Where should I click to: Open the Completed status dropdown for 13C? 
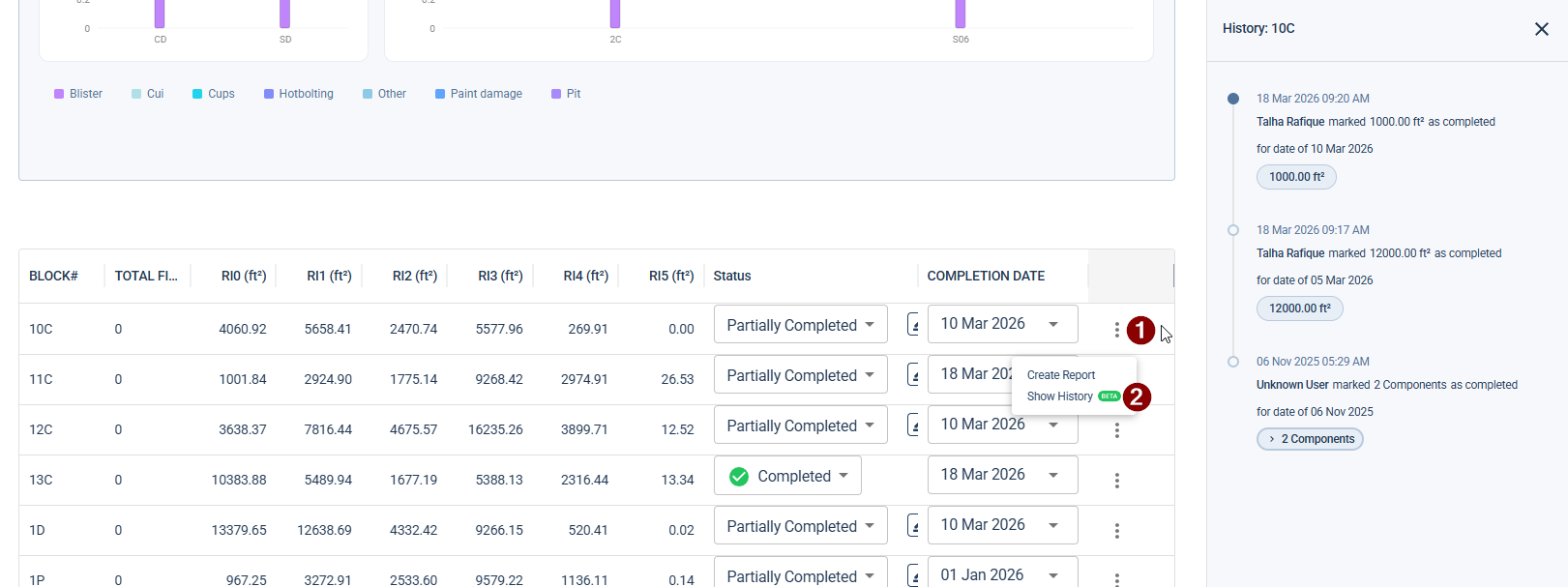point(787,476)
